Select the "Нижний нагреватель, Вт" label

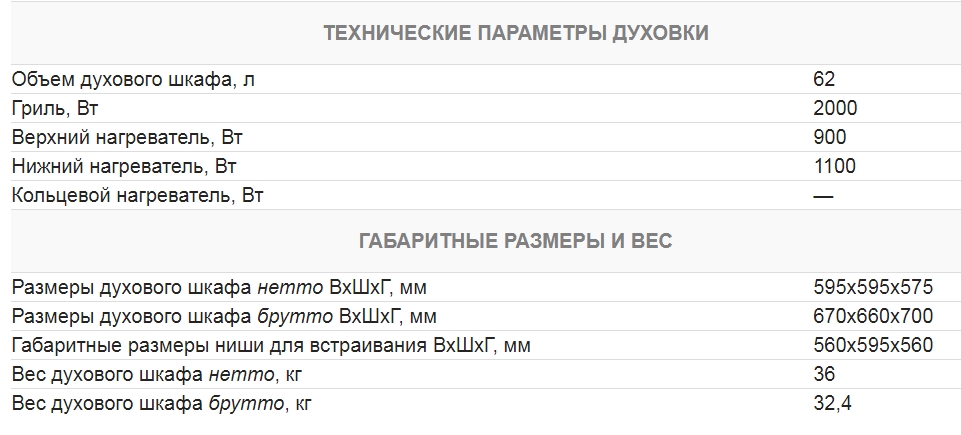pos(124,166)
